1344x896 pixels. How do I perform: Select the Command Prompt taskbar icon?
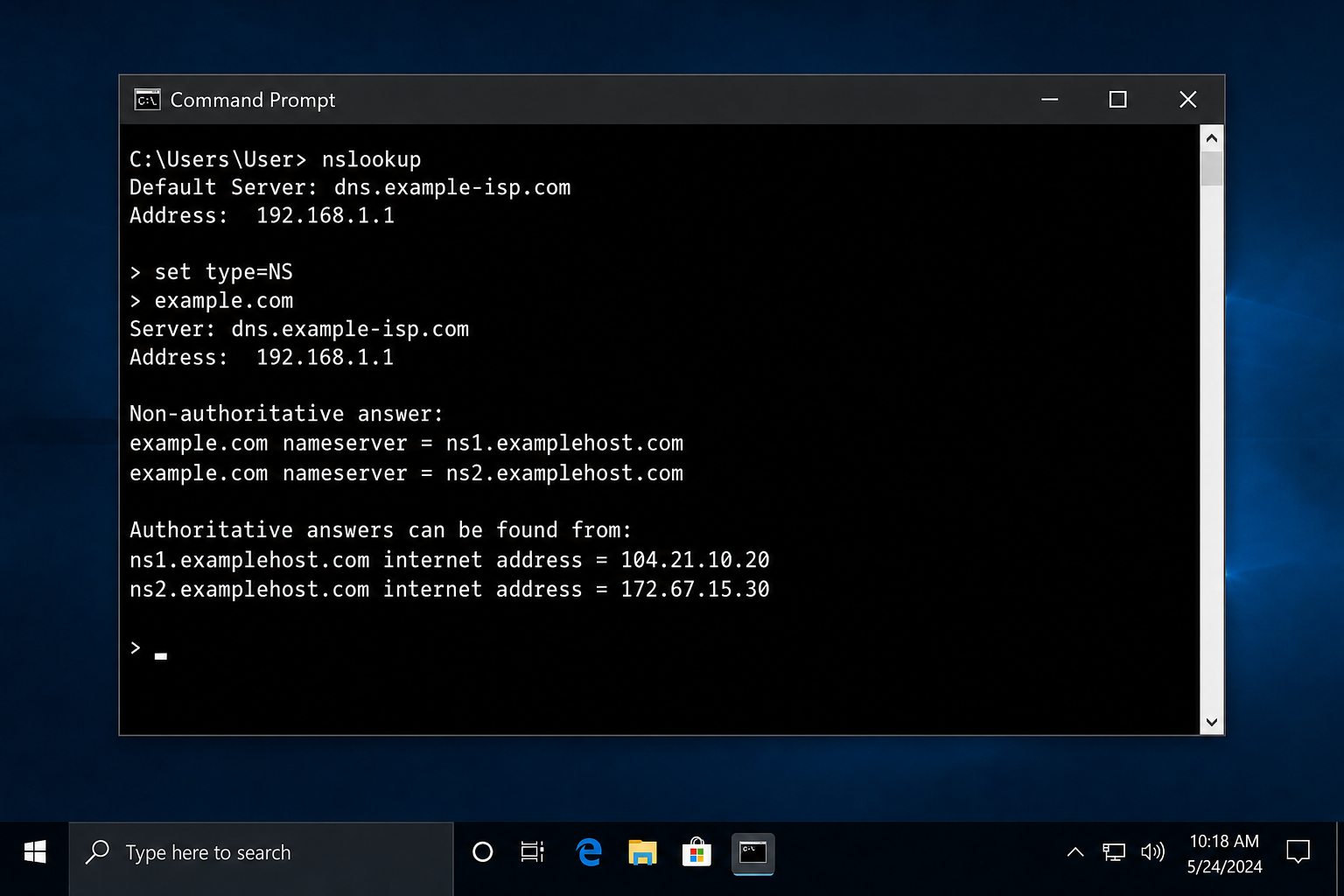pyautogui.click(x=752, y=853)
